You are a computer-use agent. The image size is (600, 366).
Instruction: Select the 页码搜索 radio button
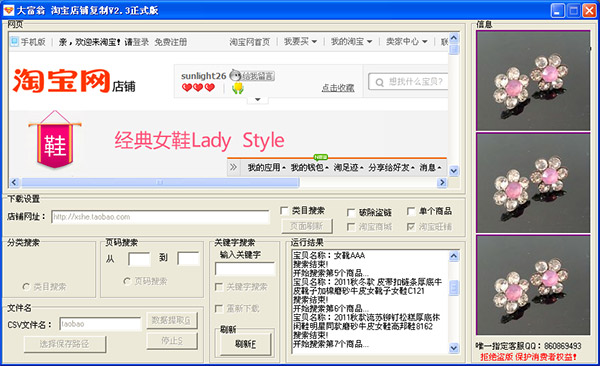coord(127,281)
